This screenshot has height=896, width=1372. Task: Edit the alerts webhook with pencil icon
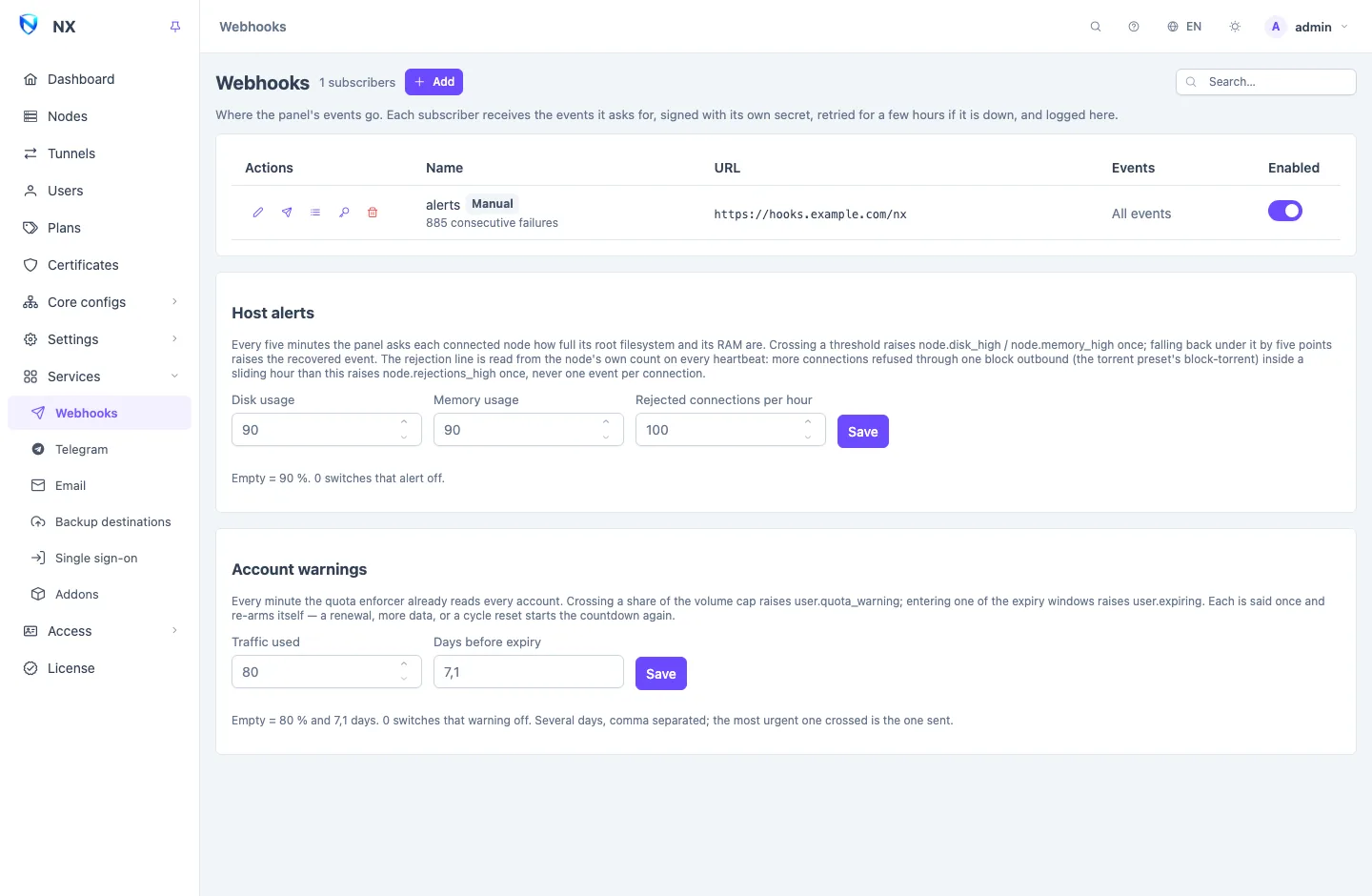click(x=258, y=213)
